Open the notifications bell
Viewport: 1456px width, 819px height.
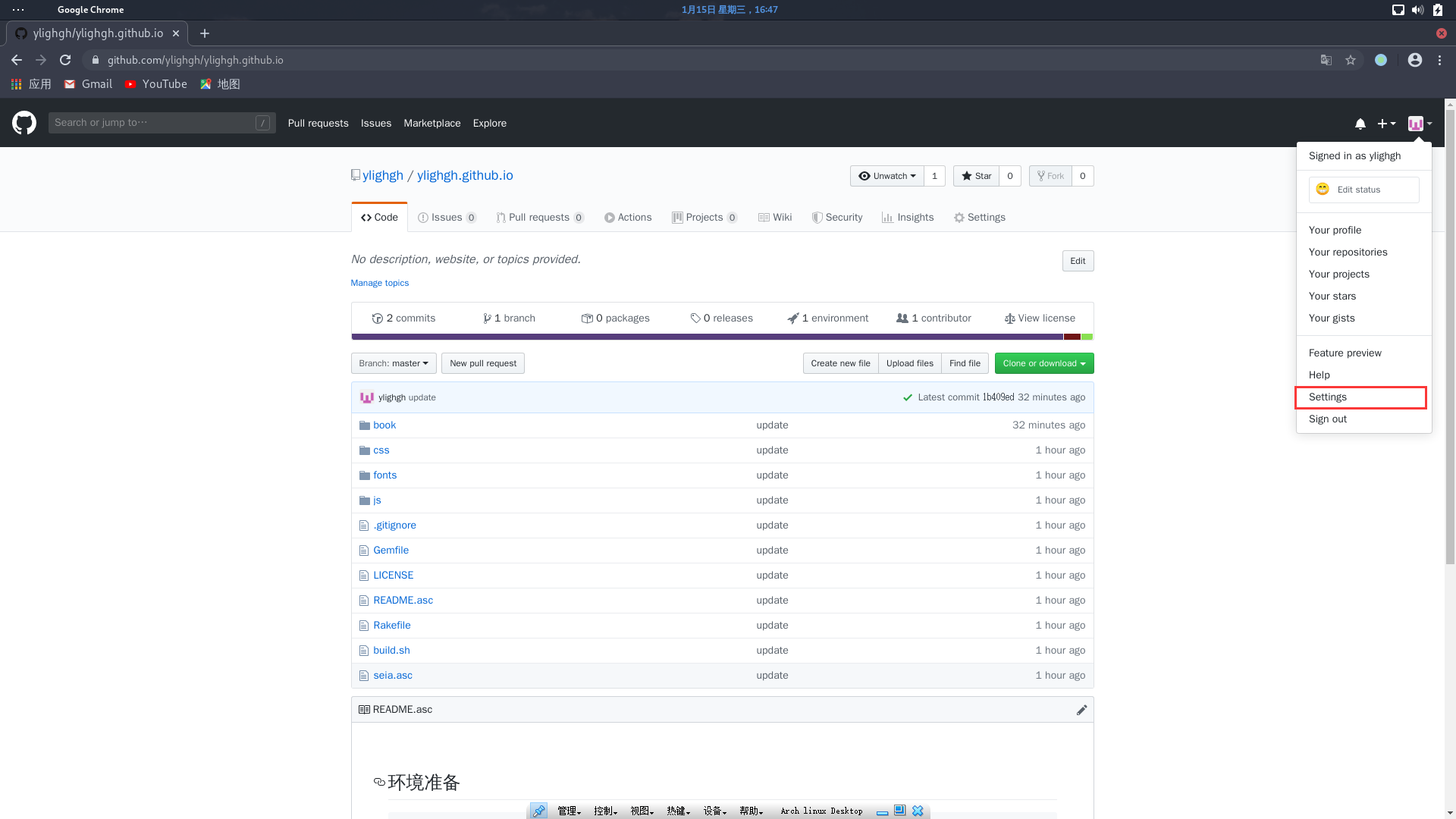click(x=1360, y=124)
